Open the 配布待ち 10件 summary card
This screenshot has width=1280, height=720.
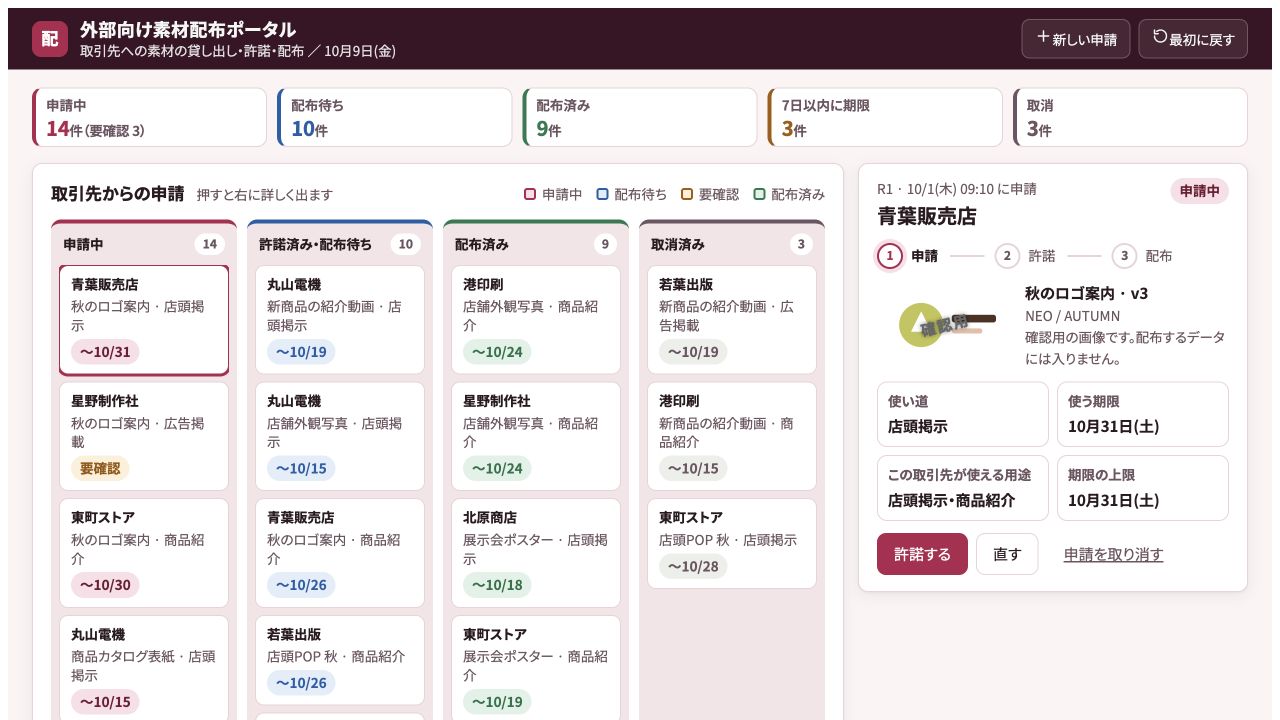click(x=395, y=117)
